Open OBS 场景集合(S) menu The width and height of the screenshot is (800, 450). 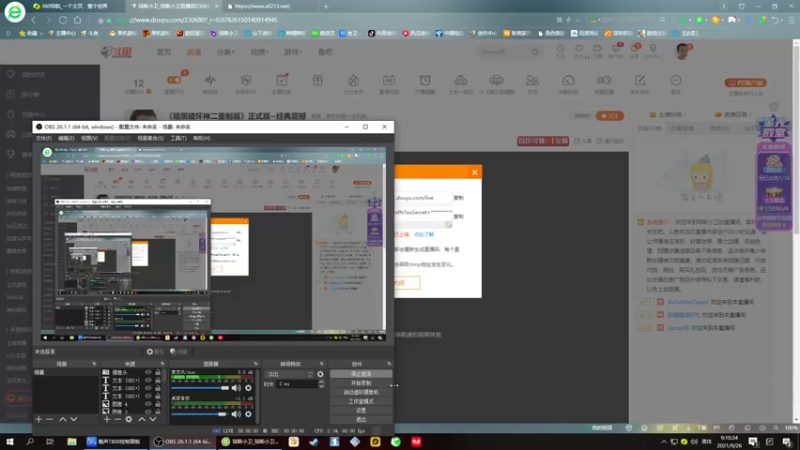pos(151,138)
